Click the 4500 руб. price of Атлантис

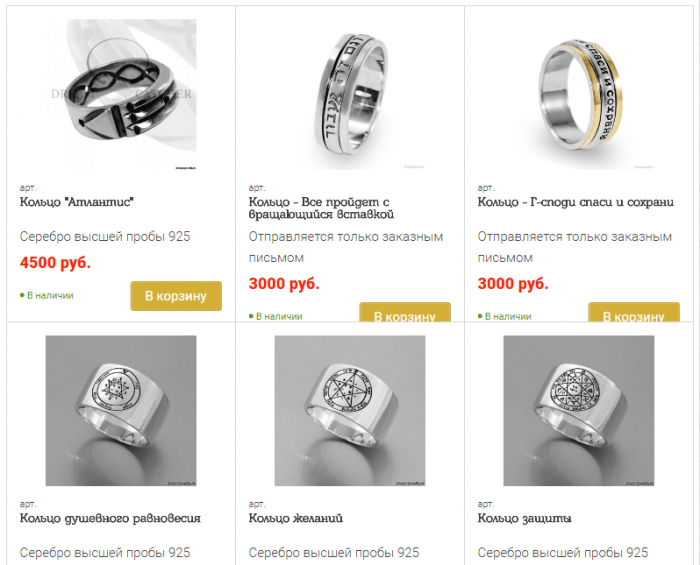point(55,262)
